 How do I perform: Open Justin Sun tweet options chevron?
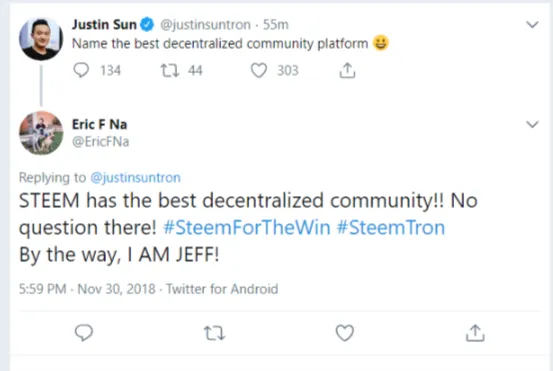click(532, 25)
